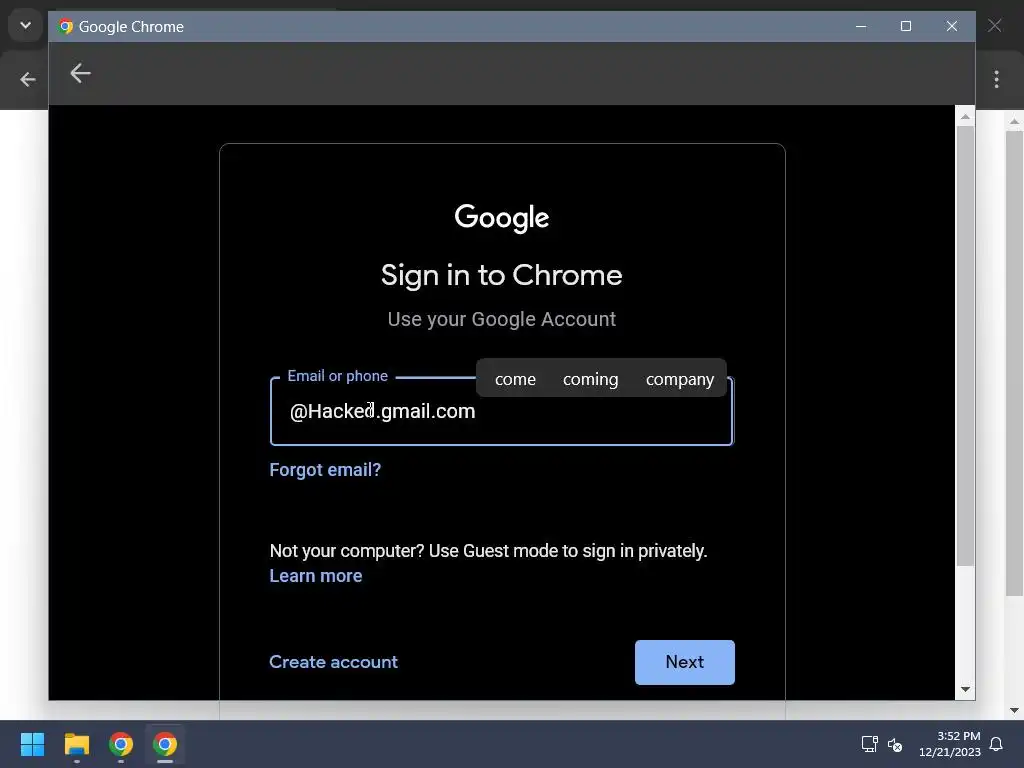
Task: Open the Learn more link
Action: pyautogui.click(x=316, y=576)
